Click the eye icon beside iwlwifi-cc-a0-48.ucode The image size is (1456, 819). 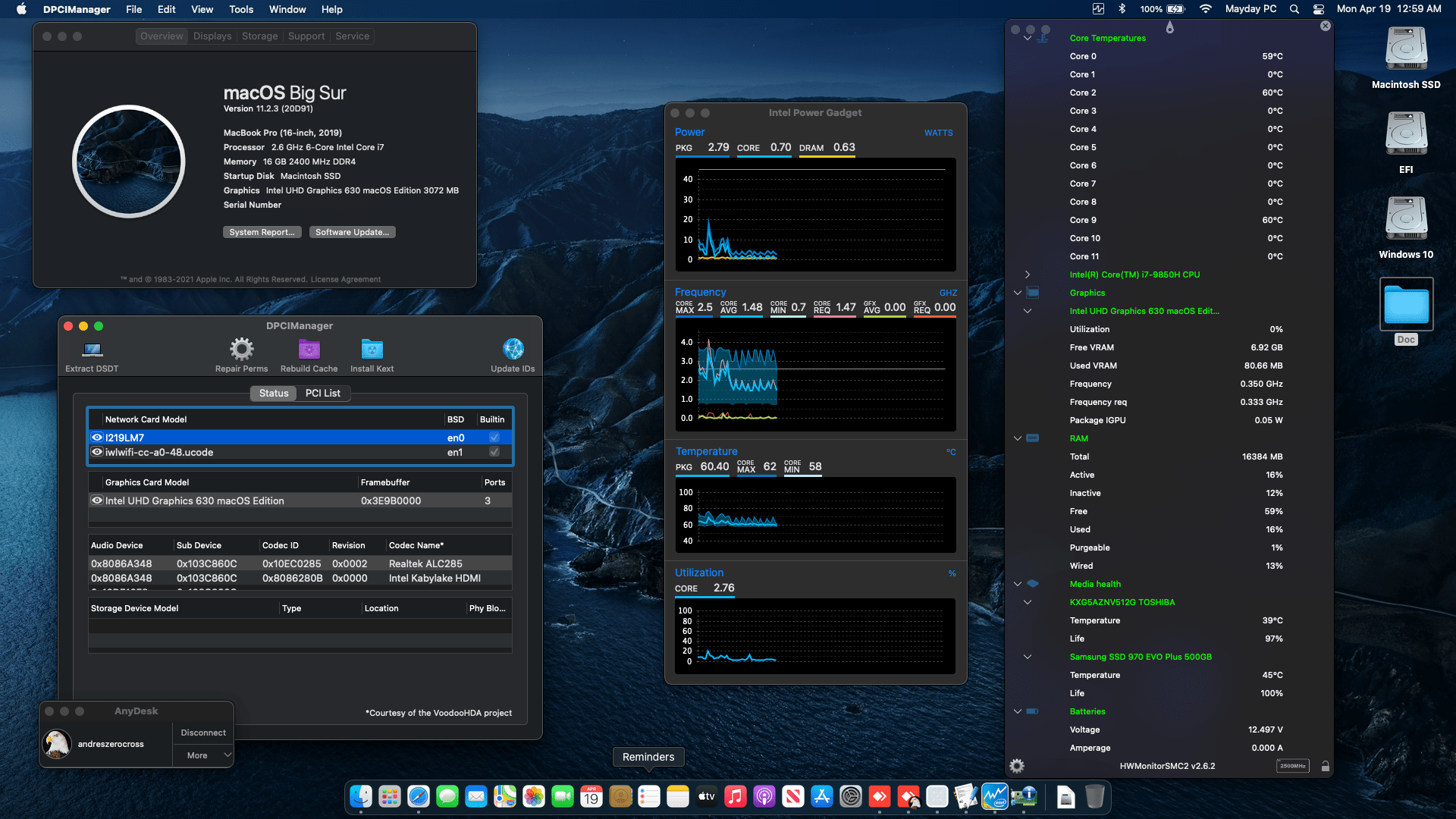click(x=97, y=452)
